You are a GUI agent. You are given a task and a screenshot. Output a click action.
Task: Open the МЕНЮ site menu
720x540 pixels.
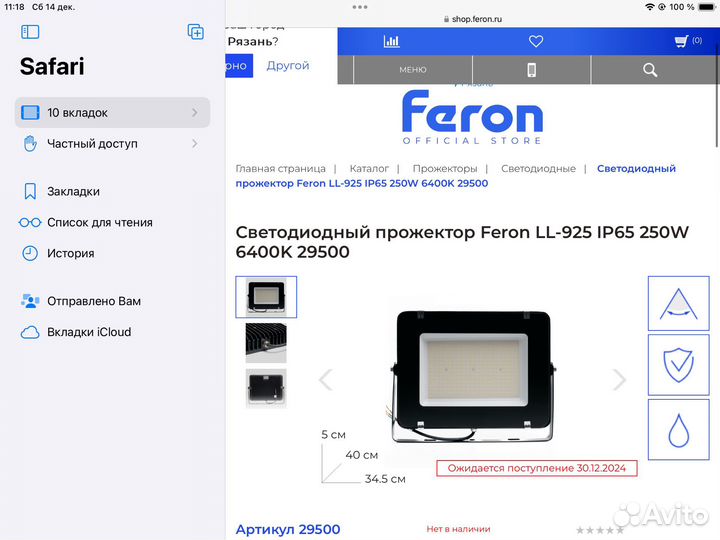pyautogui.click(x=413, y=70)
